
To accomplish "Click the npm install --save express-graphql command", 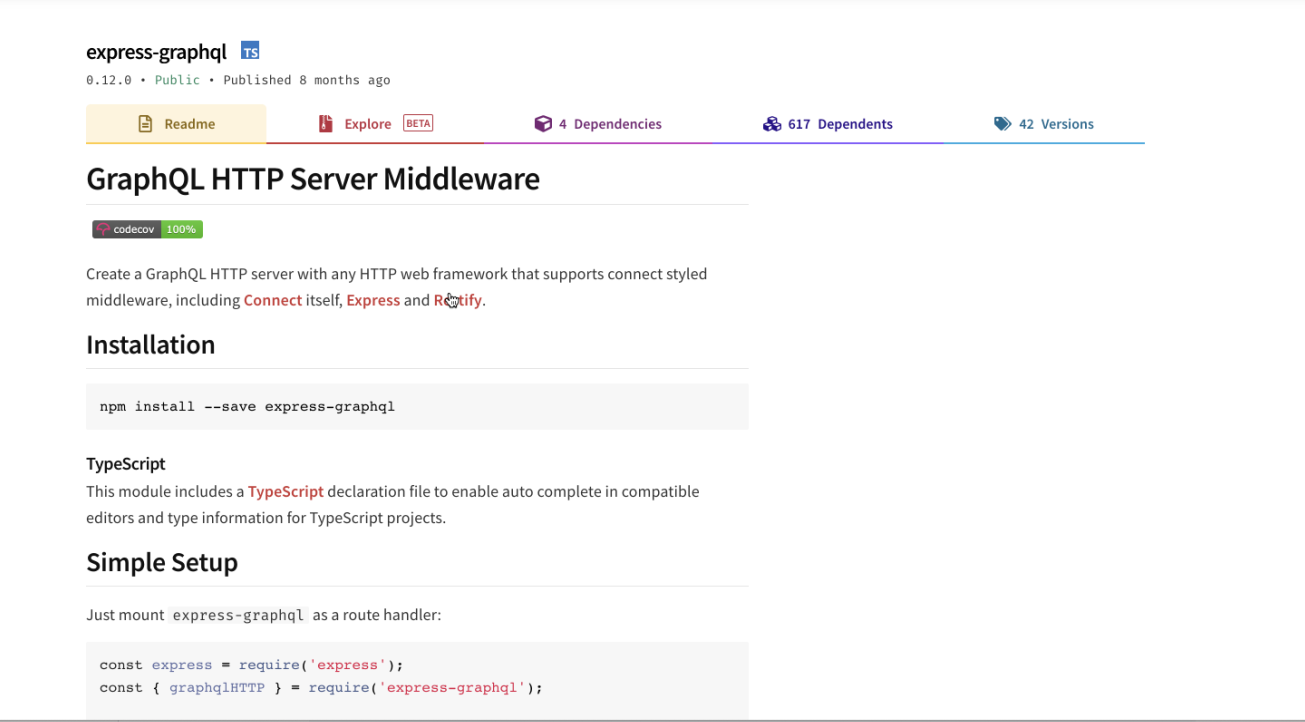I will tap(247, 407).
